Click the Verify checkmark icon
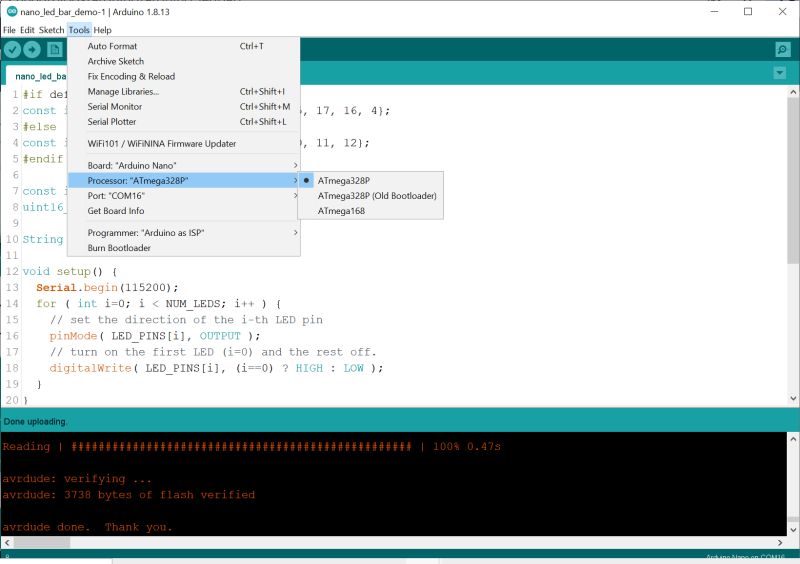 (13, 50)
